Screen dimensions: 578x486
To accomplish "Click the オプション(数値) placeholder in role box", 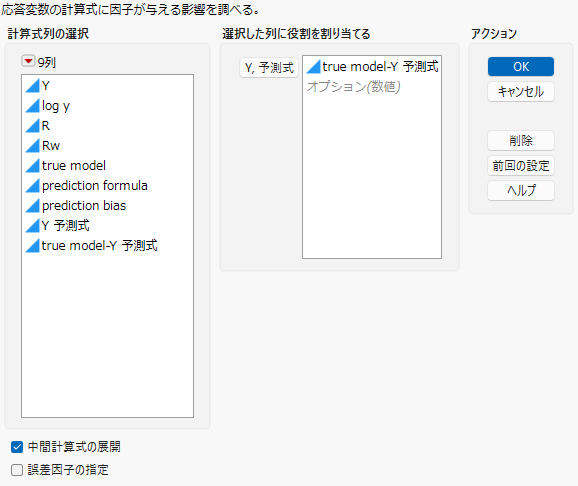I will [353, 87].
